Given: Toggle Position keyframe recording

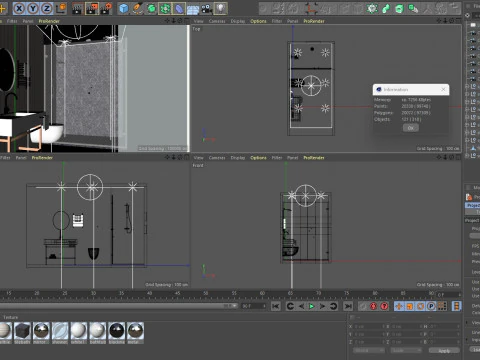Looking at the screenshot, I should pyautogui.click(x=399, y=306).
